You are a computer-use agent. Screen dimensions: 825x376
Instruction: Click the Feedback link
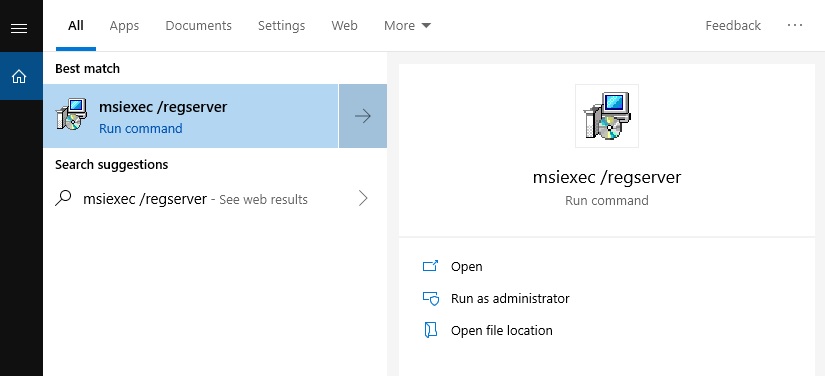tap(733, 25)
